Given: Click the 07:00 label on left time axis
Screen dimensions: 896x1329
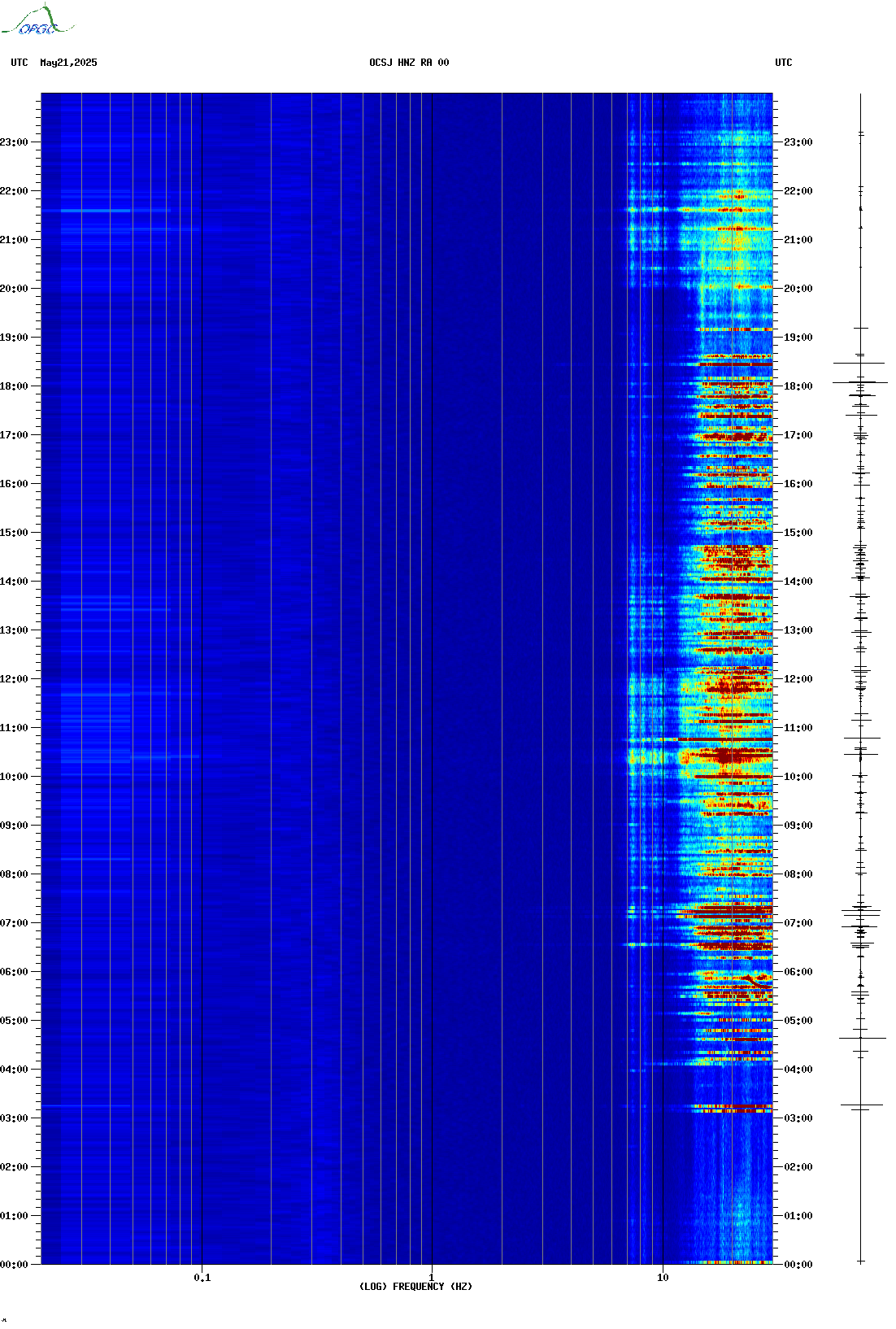Looking at the screenshot, I should pyautogui.click(x=14, y=923).
